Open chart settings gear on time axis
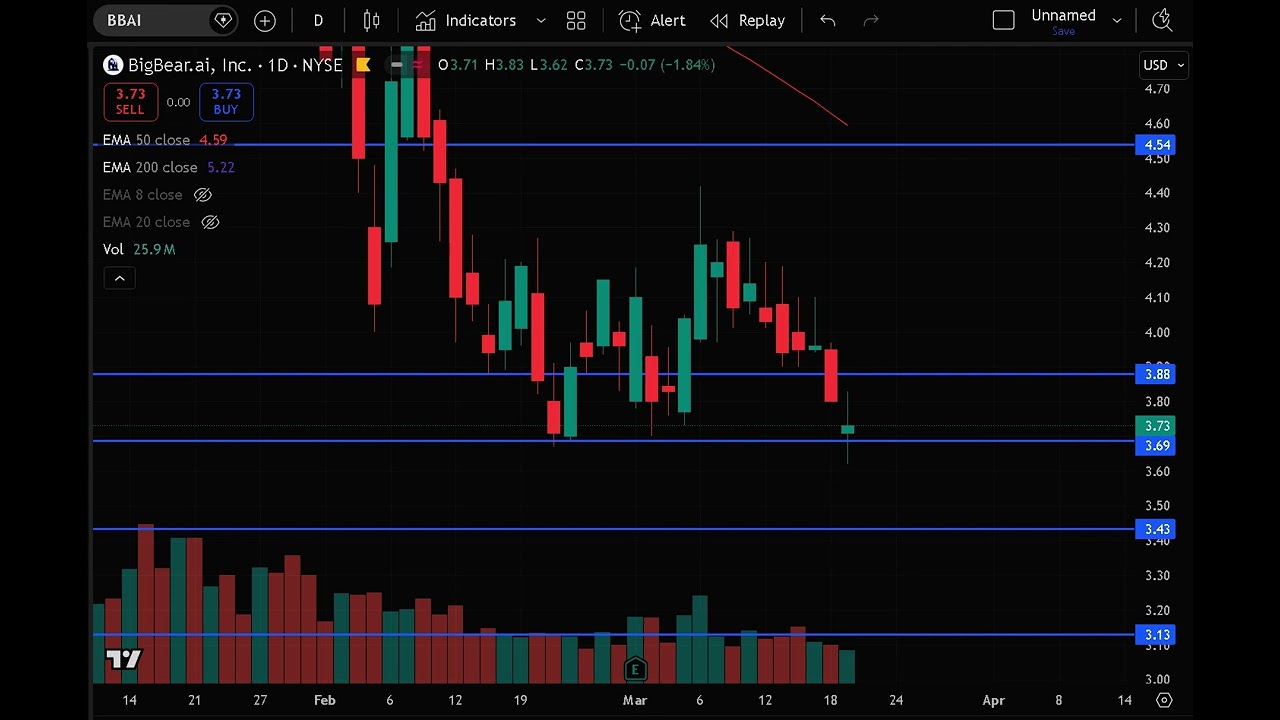Viewport: 1280px width, 720px height. (1164, 700)
